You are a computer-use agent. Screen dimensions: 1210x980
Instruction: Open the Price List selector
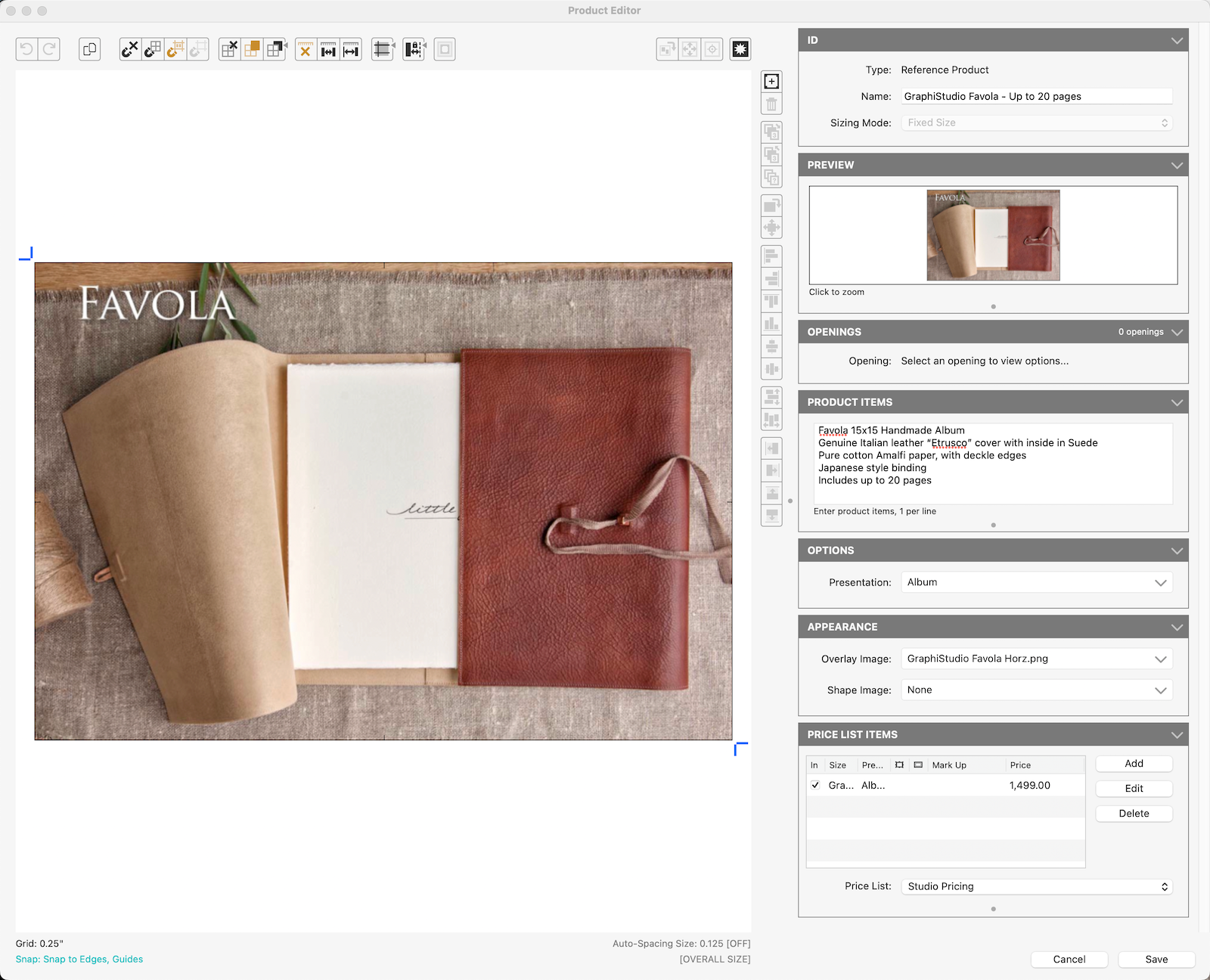point(1036,886)
